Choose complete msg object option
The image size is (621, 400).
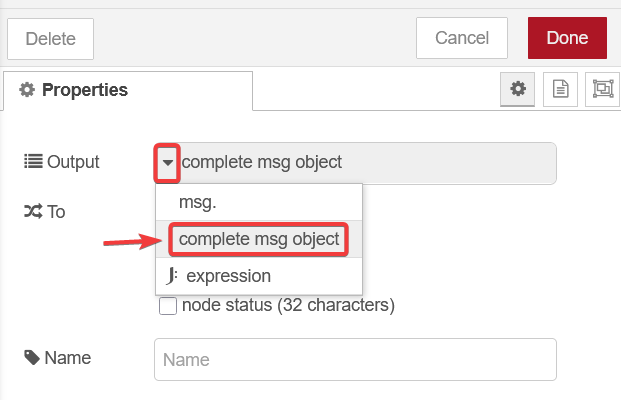coord(259,239)
